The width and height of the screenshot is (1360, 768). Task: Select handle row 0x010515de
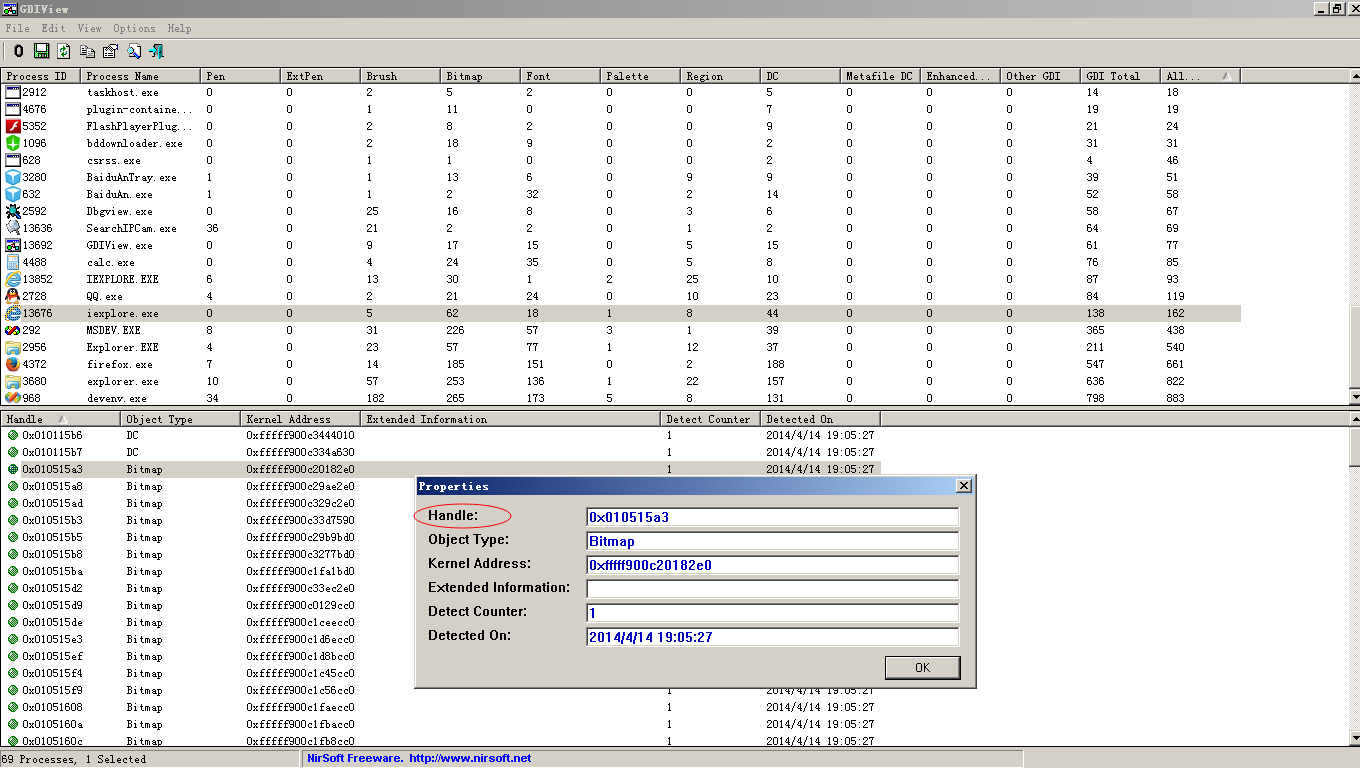point(441,622)
